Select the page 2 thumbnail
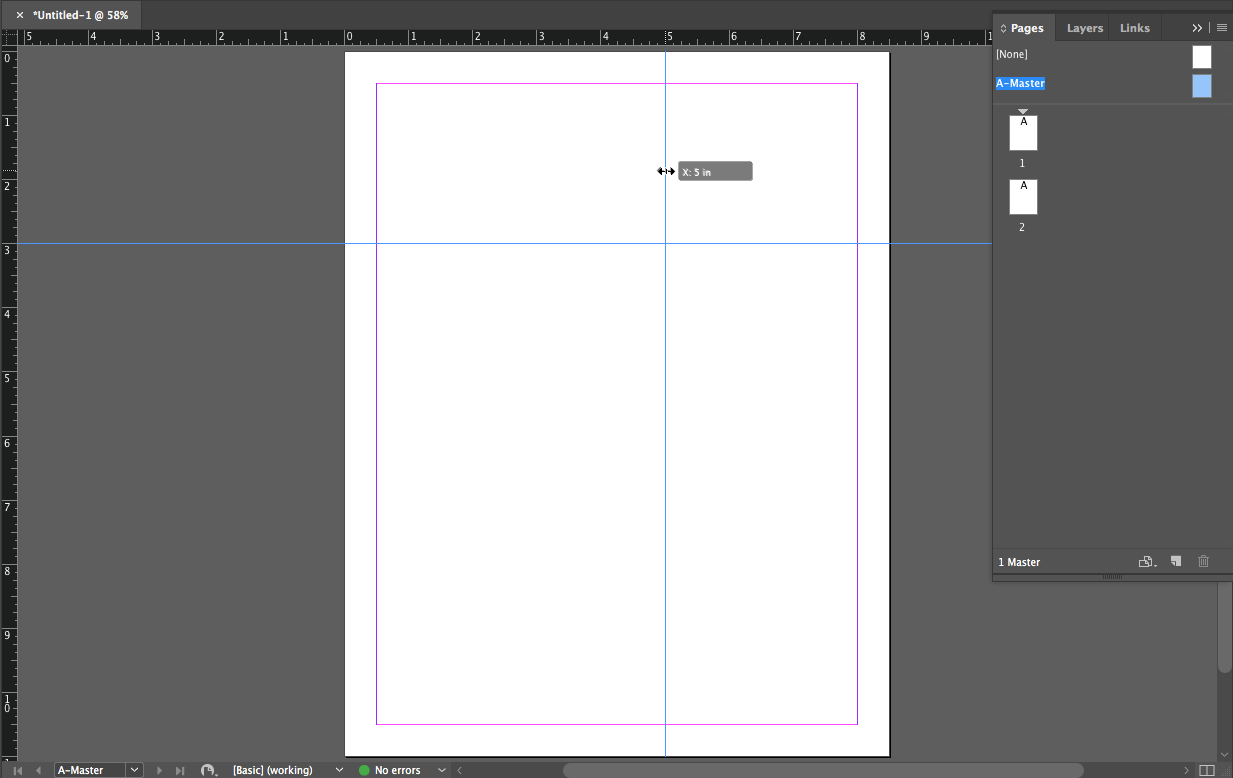 (1023, 197)
